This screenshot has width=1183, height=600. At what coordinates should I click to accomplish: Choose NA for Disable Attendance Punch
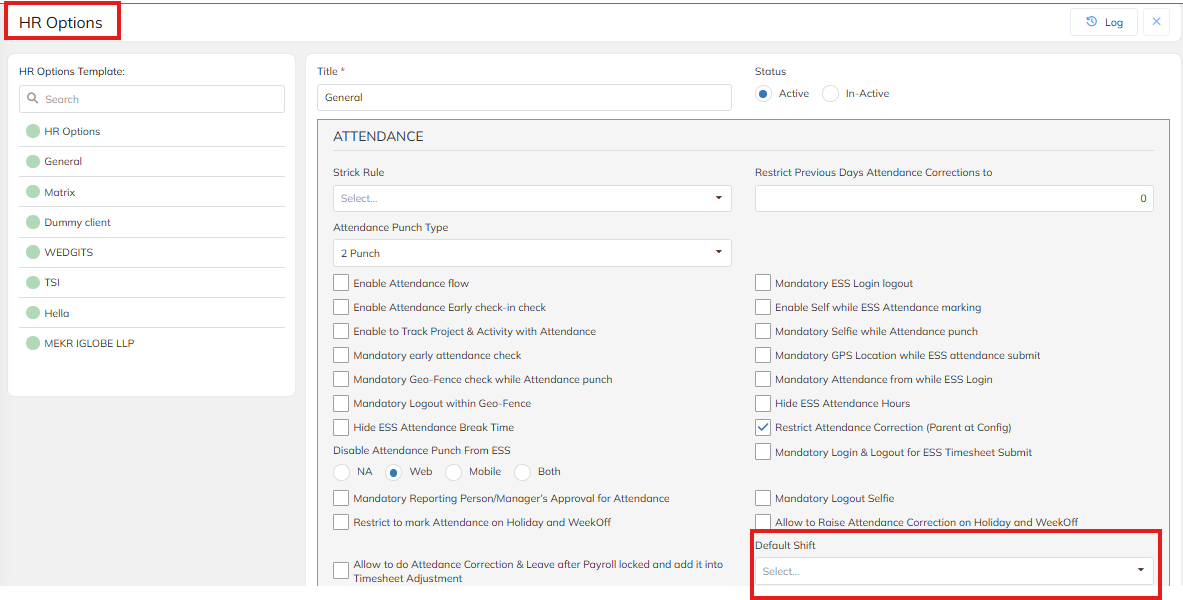(x=342, y=472)
